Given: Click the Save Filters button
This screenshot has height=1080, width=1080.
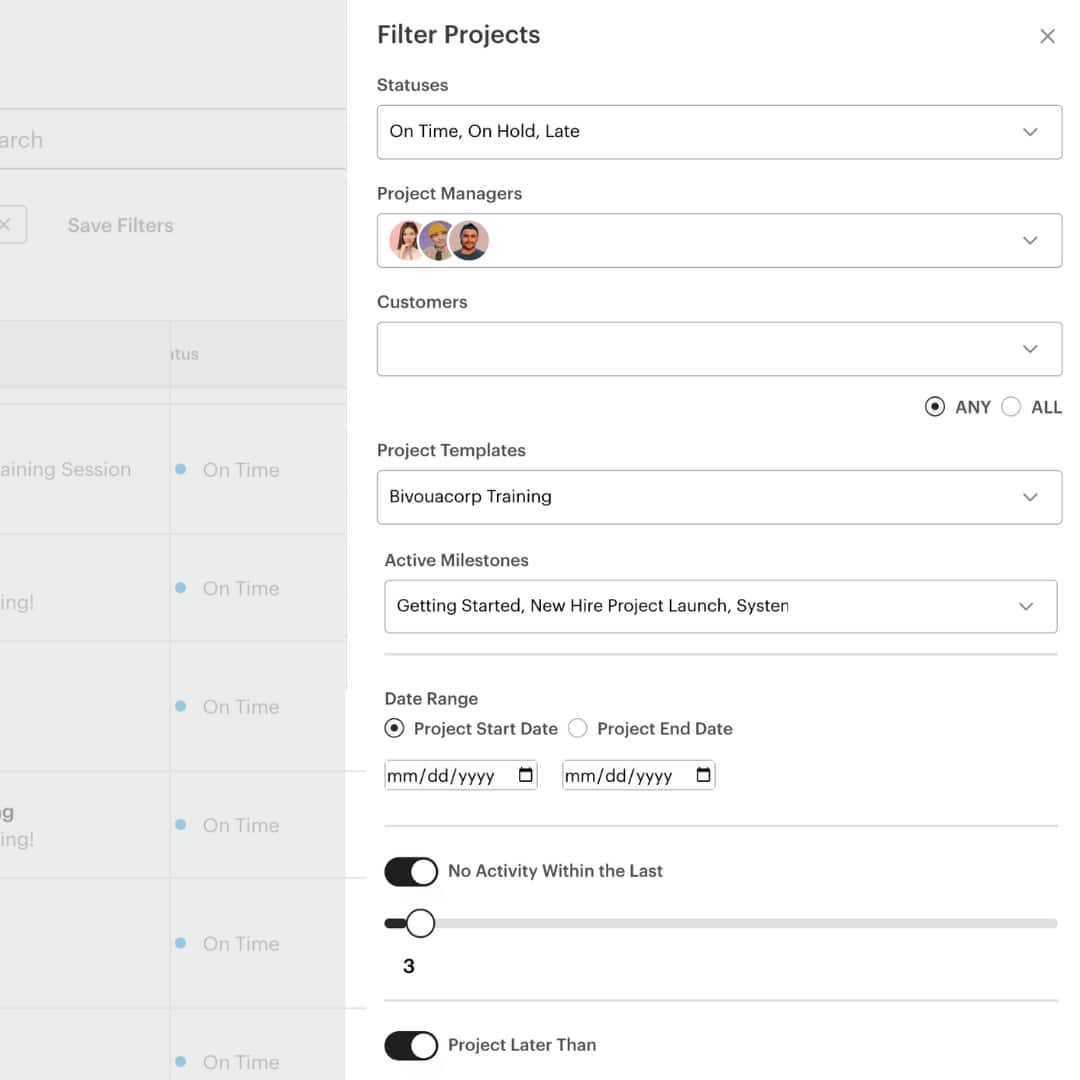Looking at the screenshot, I should pyautogui.click(x=120, y=225).
